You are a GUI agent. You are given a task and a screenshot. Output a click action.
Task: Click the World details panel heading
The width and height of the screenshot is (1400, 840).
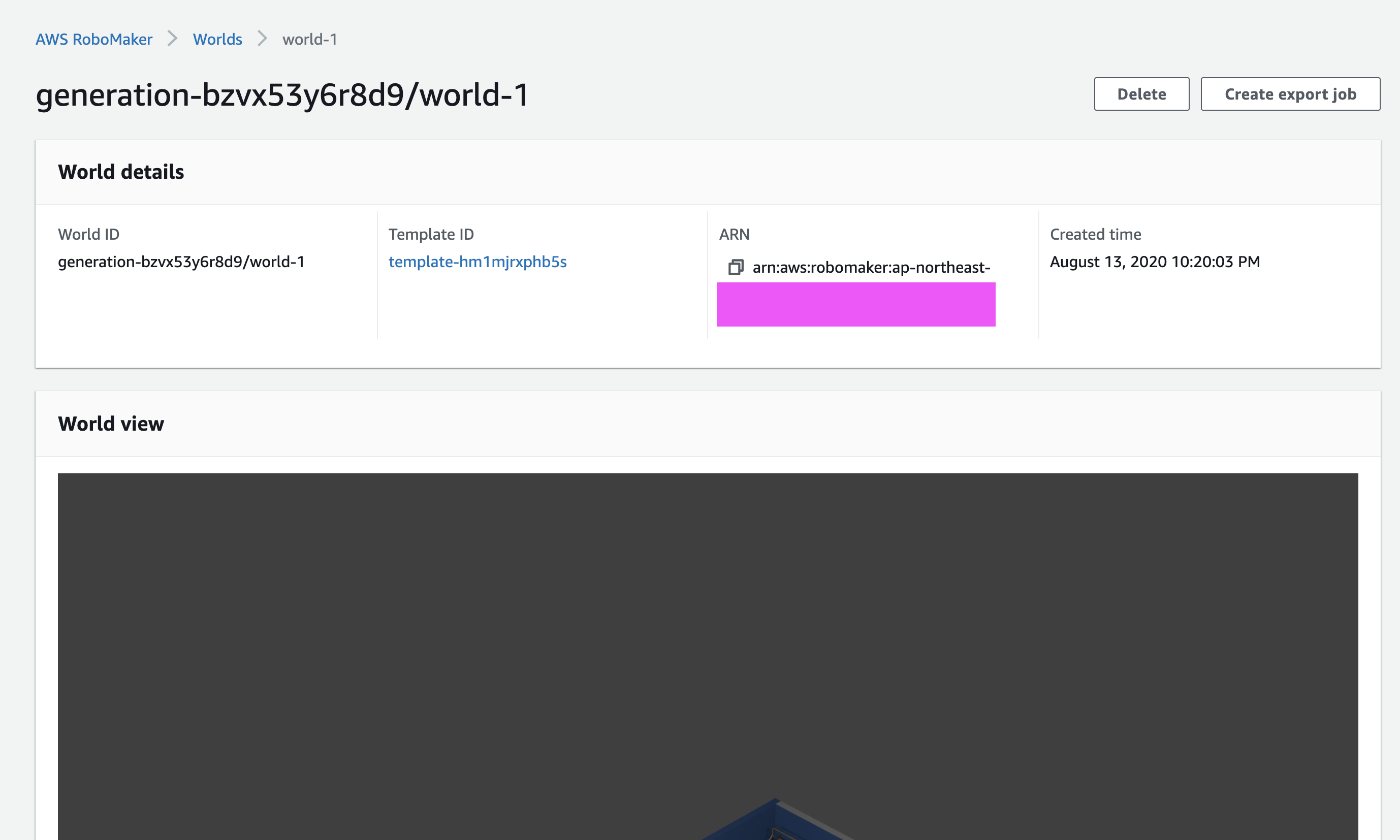(121, 172)
